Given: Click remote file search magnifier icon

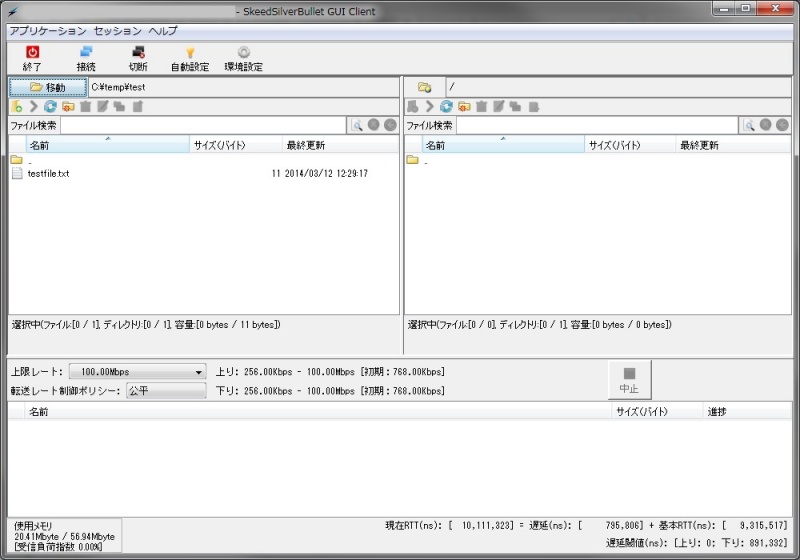Looking at the screenshot, I should (749, 125).
